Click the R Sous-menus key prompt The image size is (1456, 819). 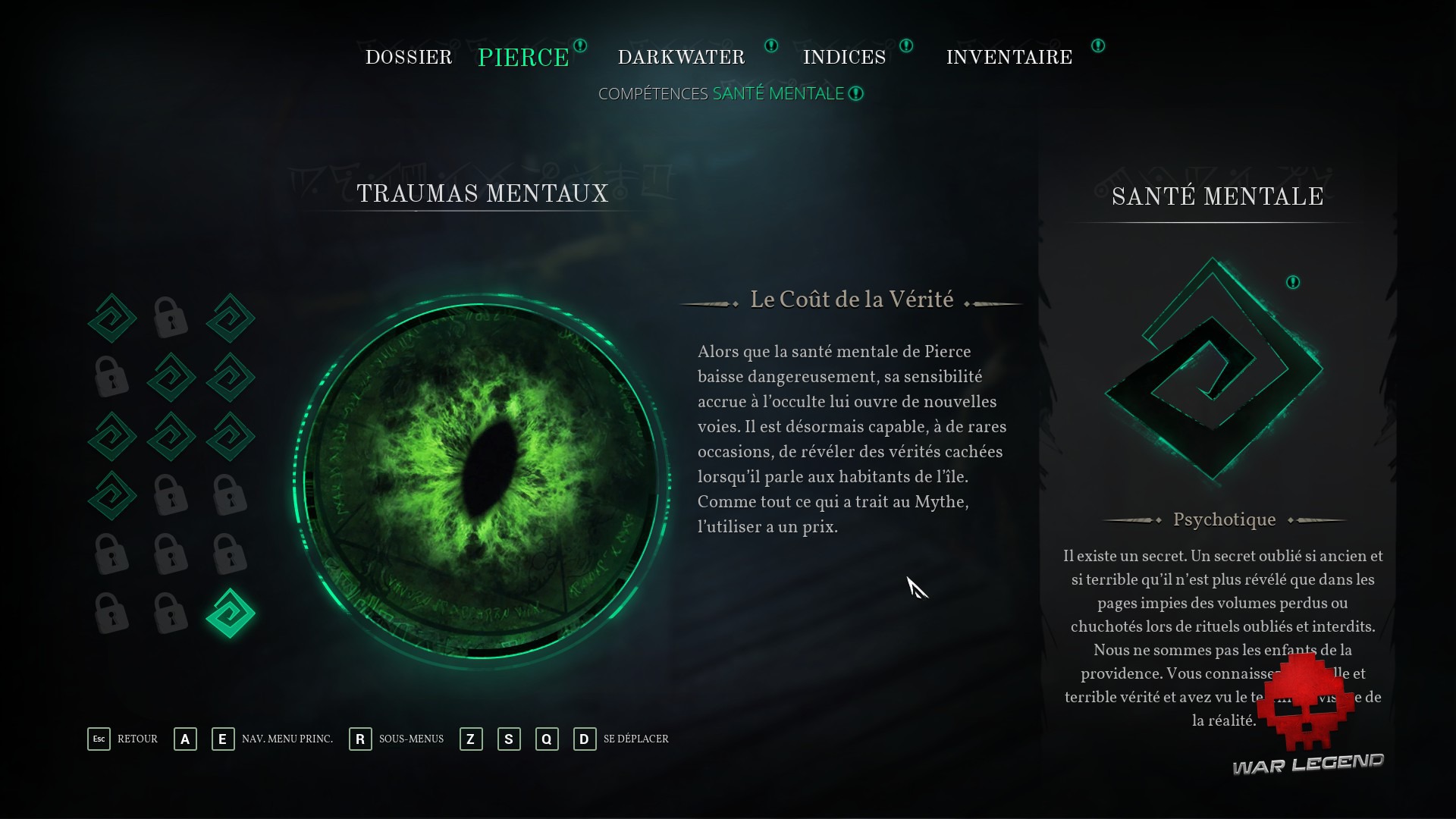[x=397, y=739]
